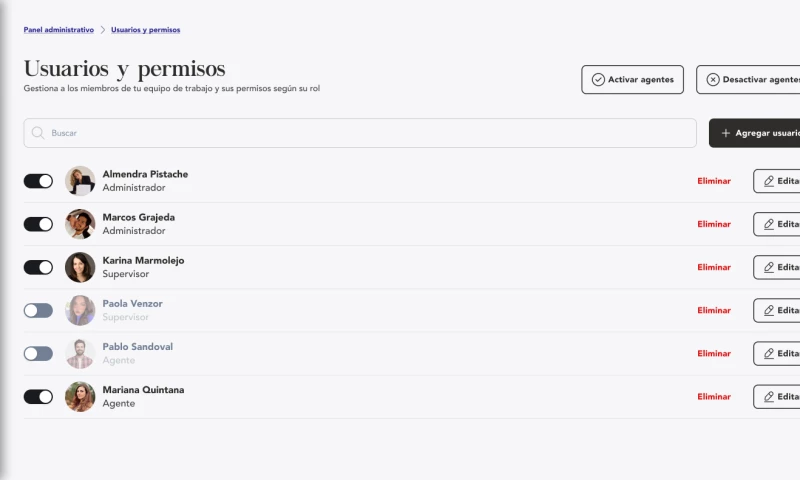This screenshot has width=800, height=480.
Task: Open Marcos Grajeda's avatar photo
Action: [80, 224]
